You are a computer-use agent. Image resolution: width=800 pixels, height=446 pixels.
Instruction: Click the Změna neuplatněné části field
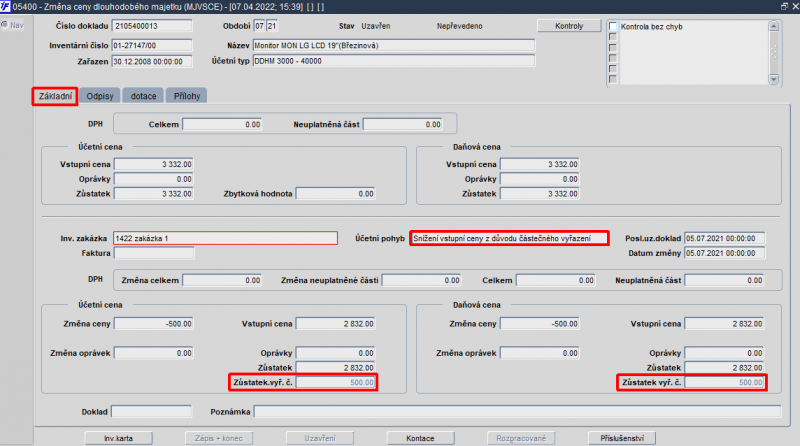(x=421, y=280)
